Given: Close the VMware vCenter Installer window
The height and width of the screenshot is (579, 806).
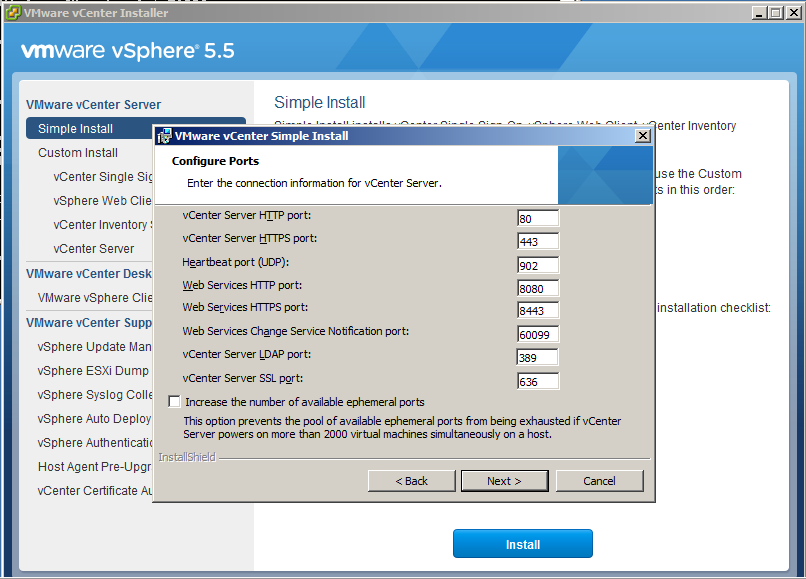Looking at the screenshot, I should (x=794, y=13).
